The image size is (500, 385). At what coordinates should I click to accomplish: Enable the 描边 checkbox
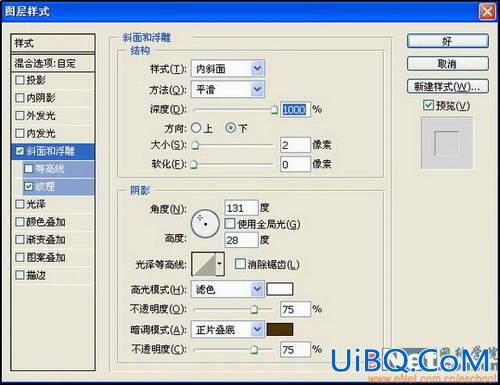click(x=20, y=275)
